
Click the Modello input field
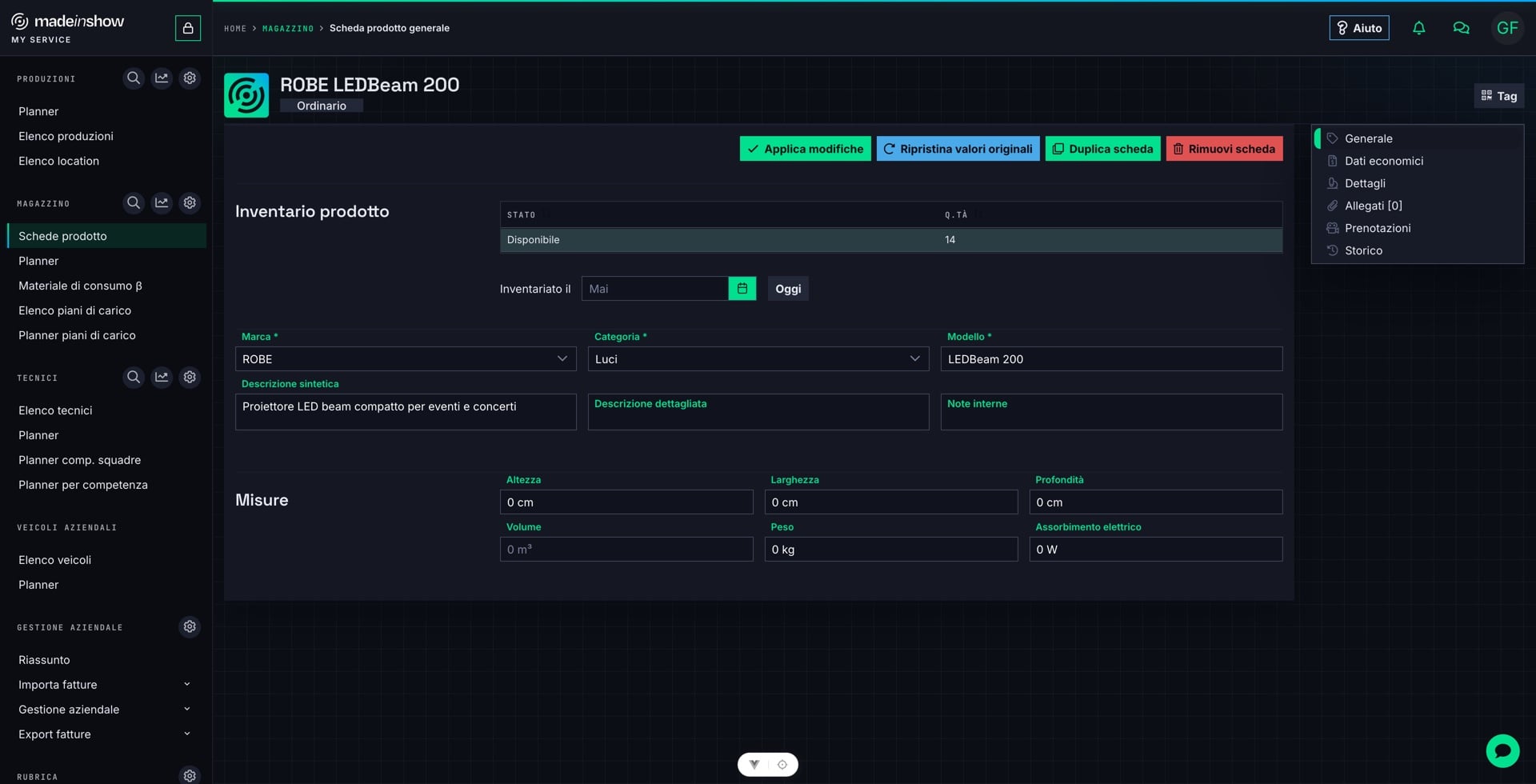1111,359
